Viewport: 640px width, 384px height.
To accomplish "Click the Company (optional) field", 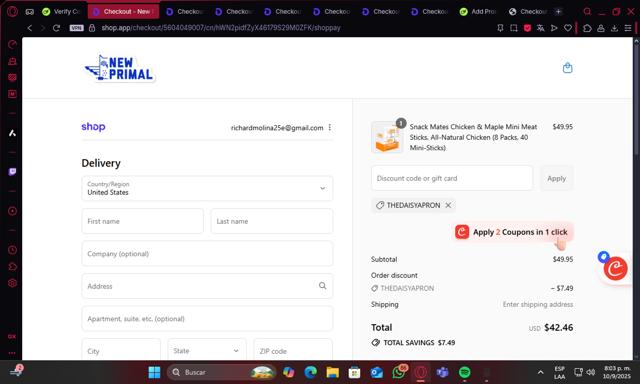I will [x=207, y=253].
